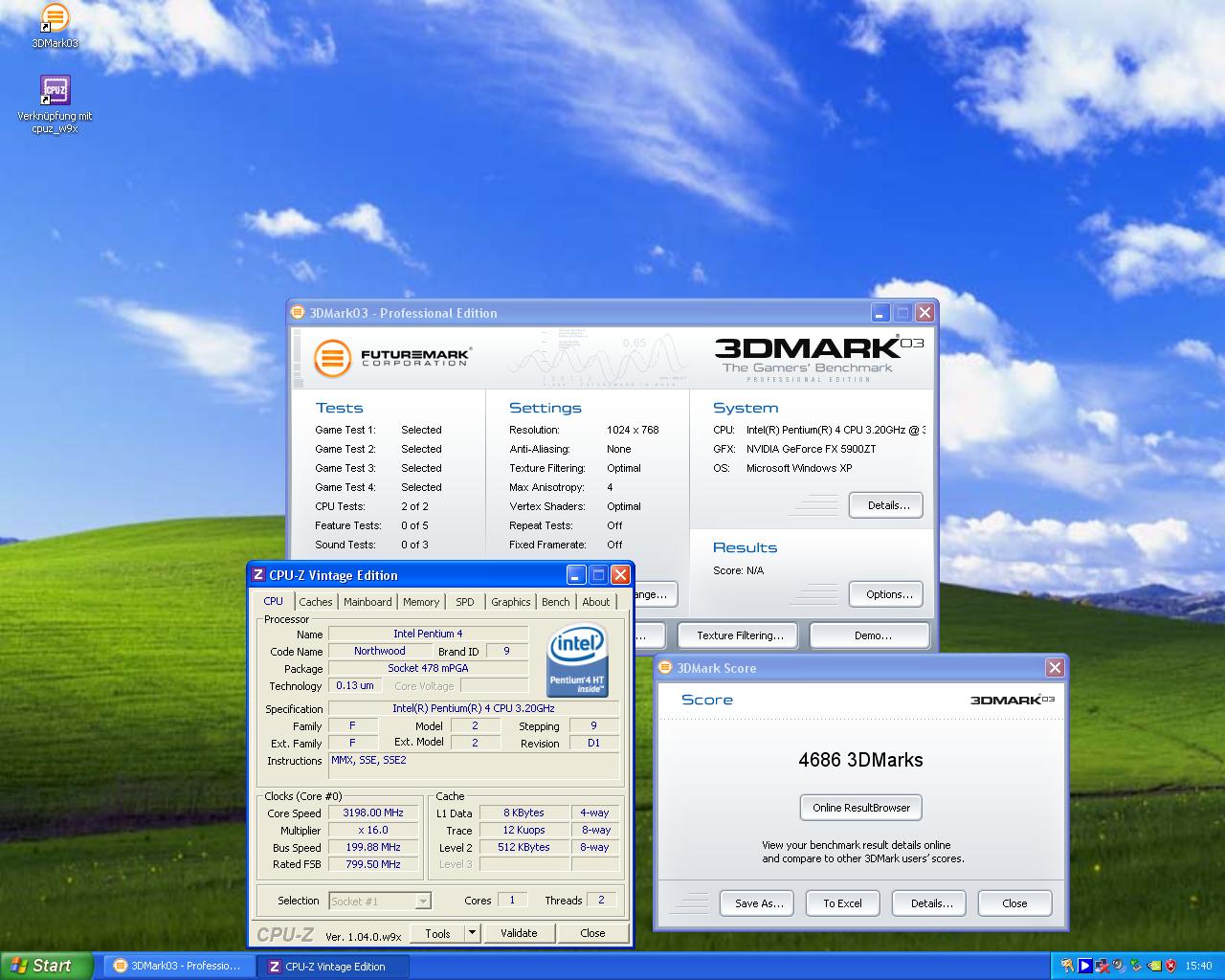
Task: Click the Futuremark logo in 3DMark03 window
Action: 392,358
